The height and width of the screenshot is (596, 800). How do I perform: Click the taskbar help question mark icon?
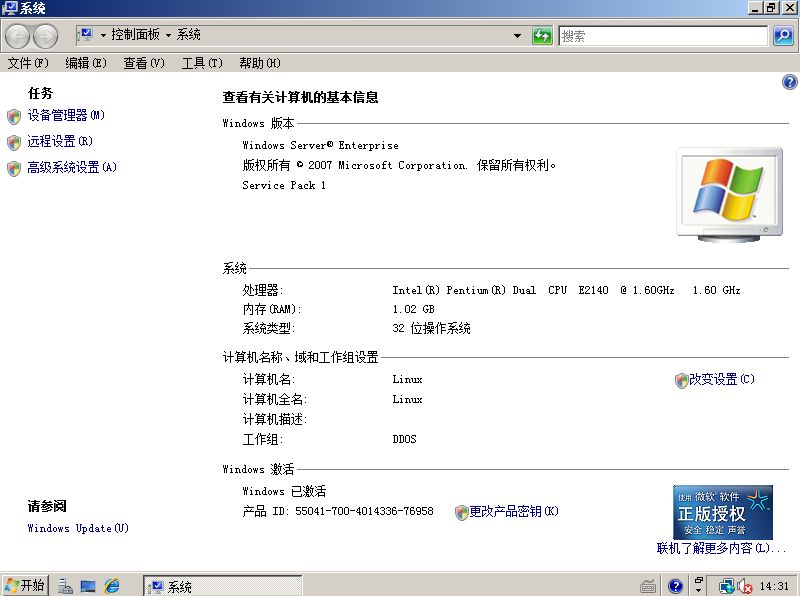click(676, 586)
